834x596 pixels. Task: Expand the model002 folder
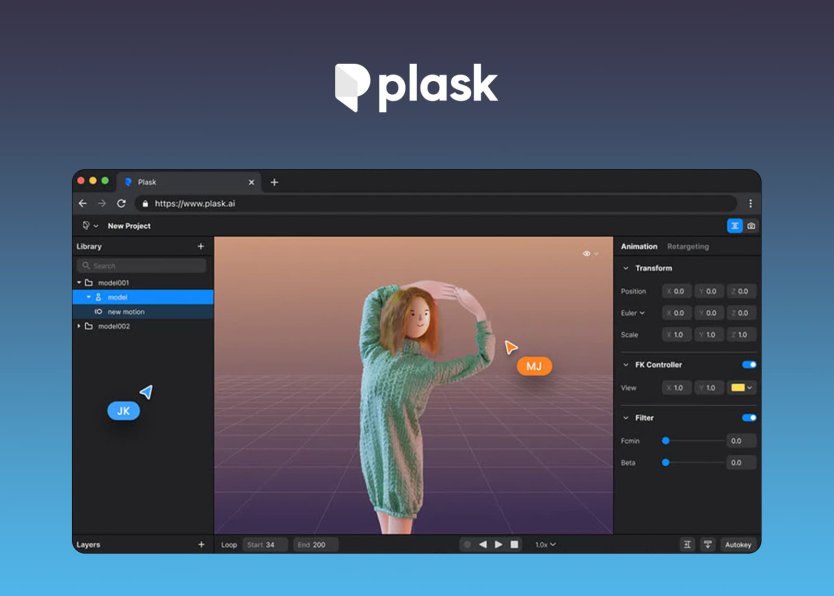pos(80,326)
